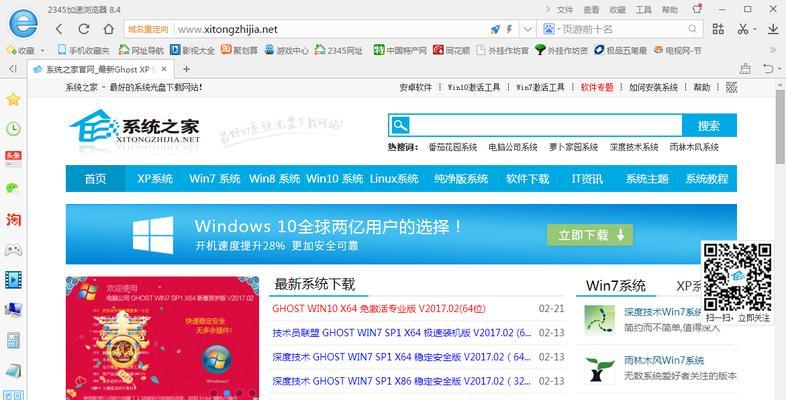Open the 影视大全 bookmark
This screenshot has height=400, width=786.
[192, 50]
